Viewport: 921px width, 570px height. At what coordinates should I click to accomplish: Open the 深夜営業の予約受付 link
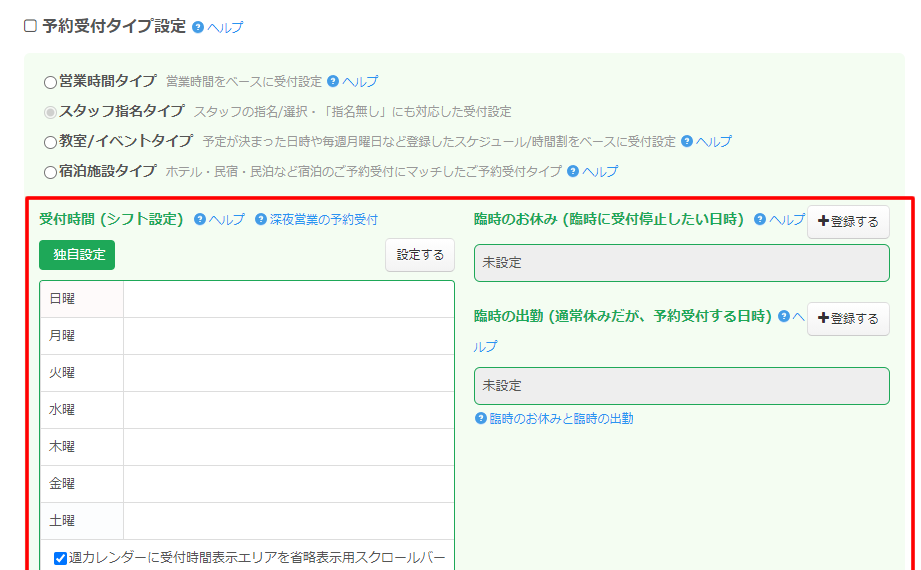(323, 219)
